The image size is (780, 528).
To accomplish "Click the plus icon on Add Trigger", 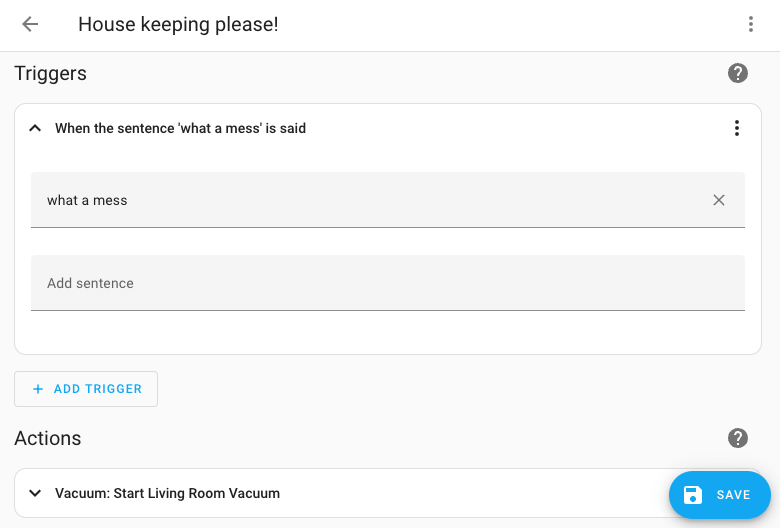I will 38,389.
